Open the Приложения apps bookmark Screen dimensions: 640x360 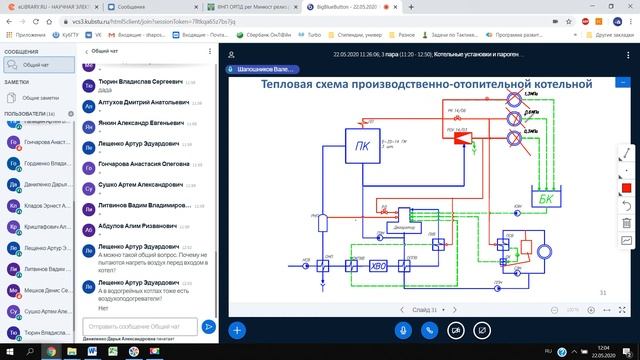pos(26,35)
